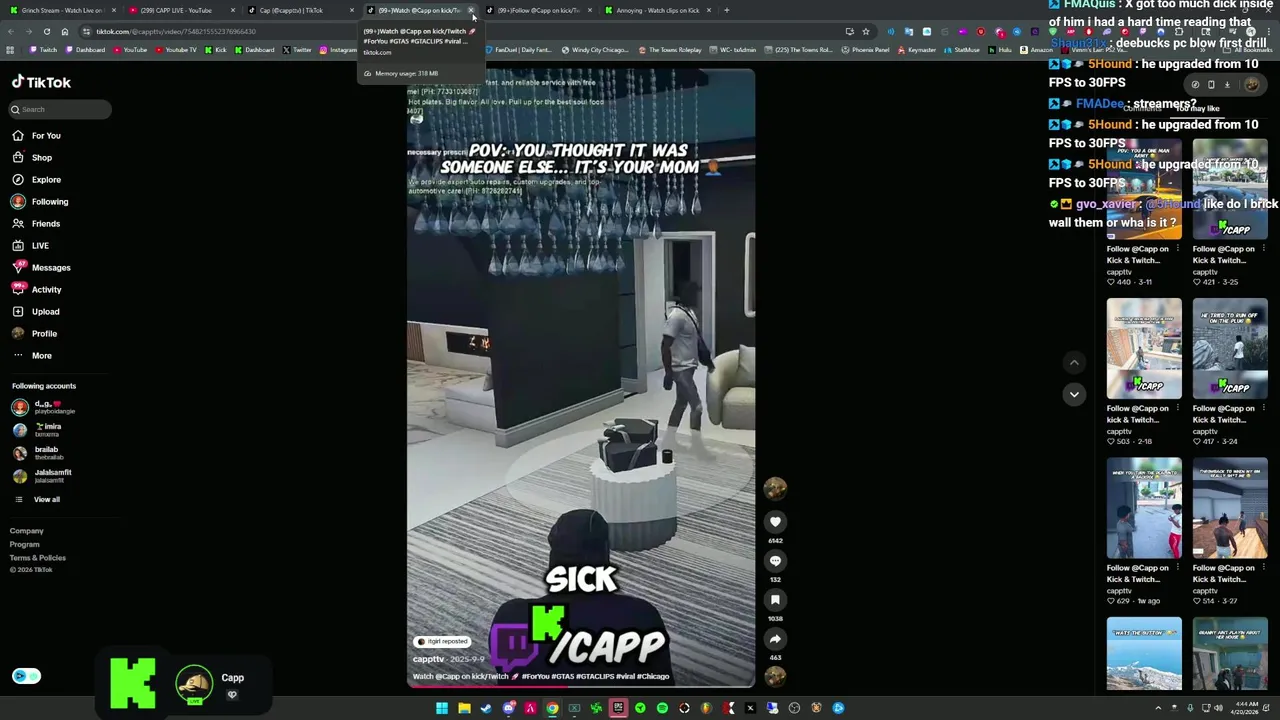The width and height of the screenshot is (1280, 720).
Task: Go to the Explore page
Action: (36, 180)
